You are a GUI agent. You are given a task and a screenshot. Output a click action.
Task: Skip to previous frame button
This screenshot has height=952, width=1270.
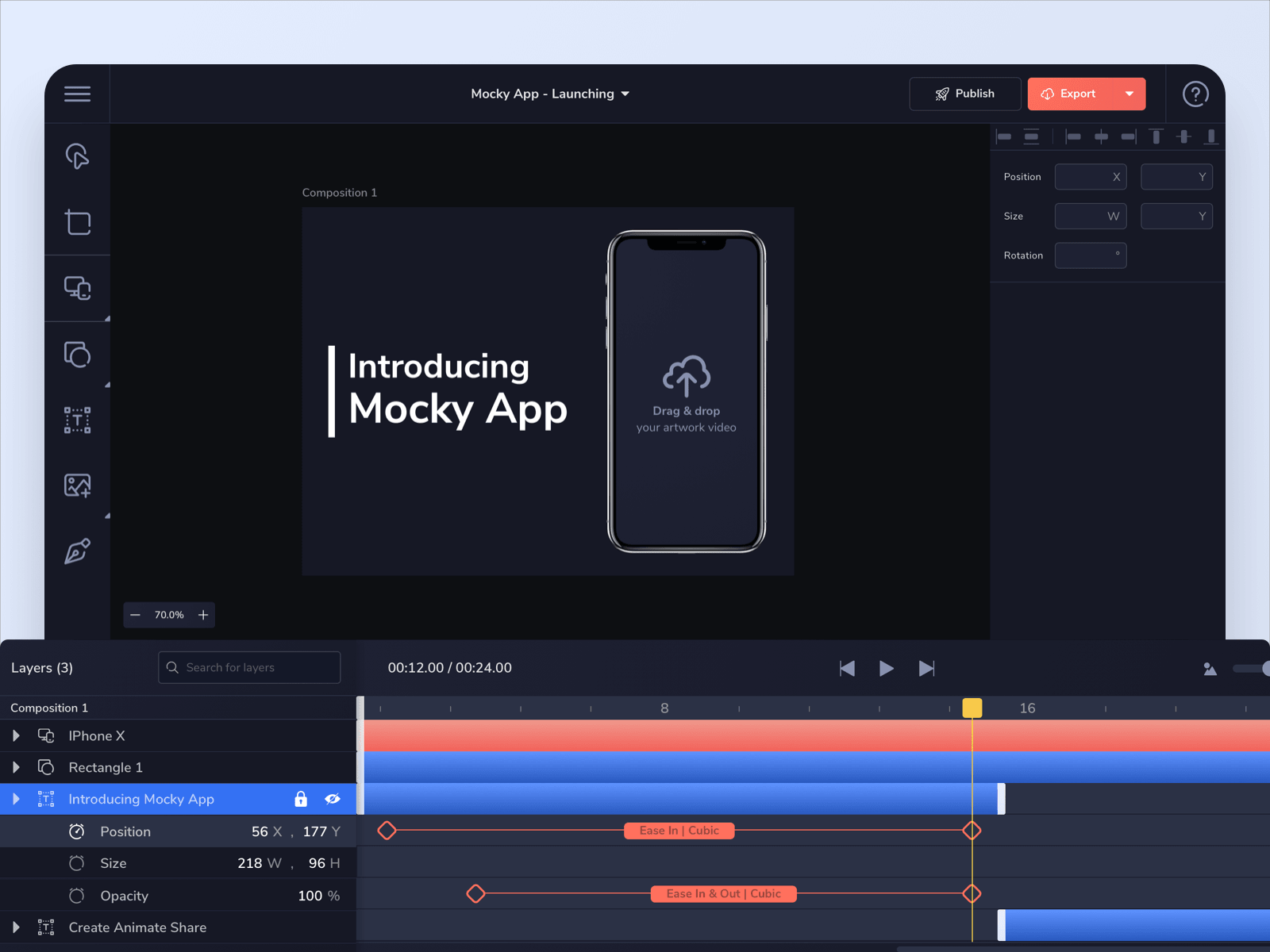[x=847, y=669]
